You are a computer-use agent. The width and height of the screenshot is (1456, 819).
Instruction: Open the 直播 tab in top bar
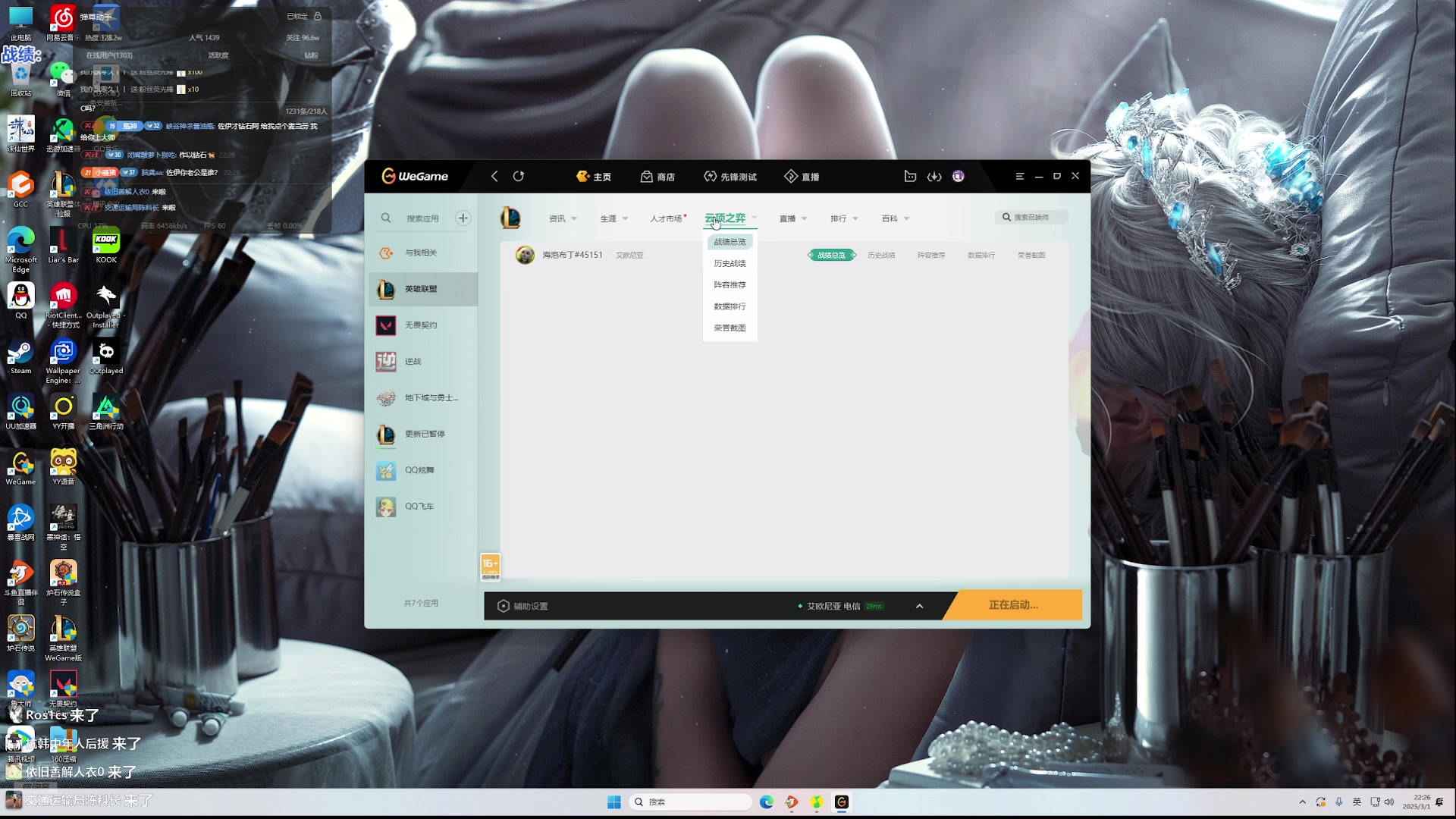coord(802,177)
